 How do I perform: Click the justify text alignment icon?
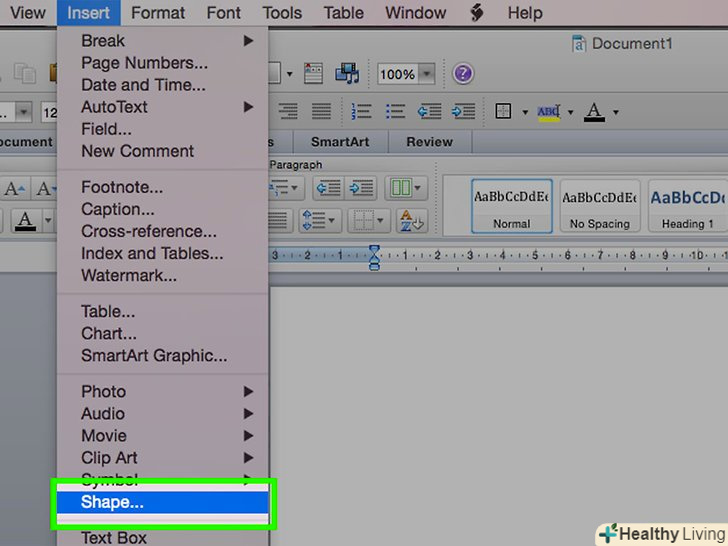(321, 111)
